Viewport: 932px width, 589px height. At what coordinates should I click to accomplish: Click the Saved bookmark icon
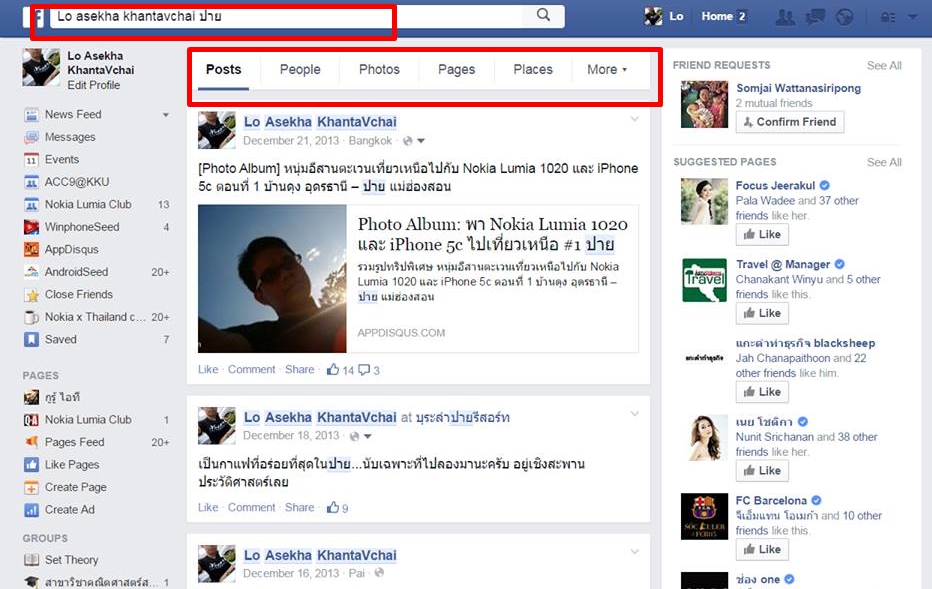coord(31,339)
